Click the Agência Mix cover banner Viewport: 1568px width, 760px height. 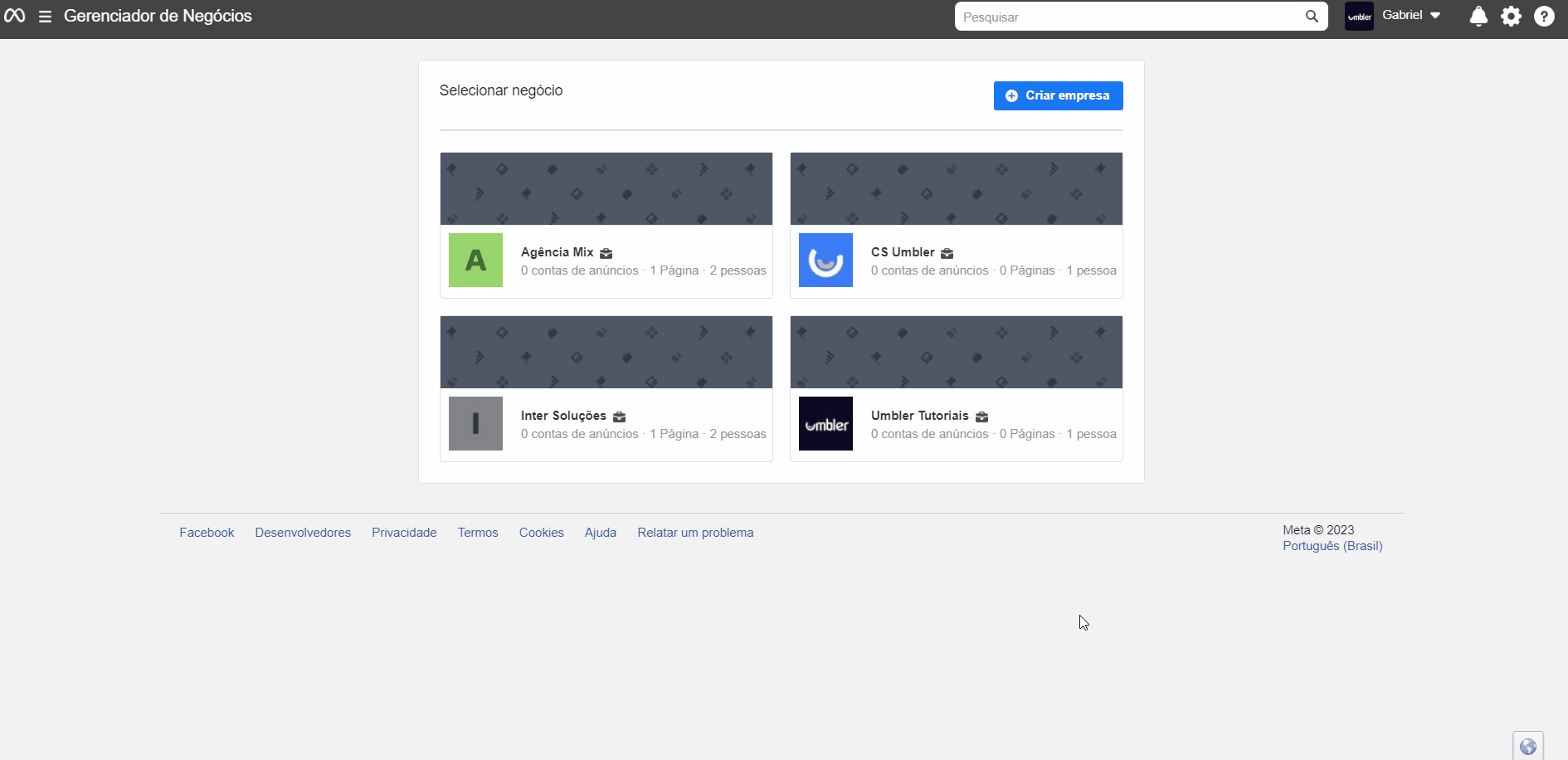(x=606, y=188)
